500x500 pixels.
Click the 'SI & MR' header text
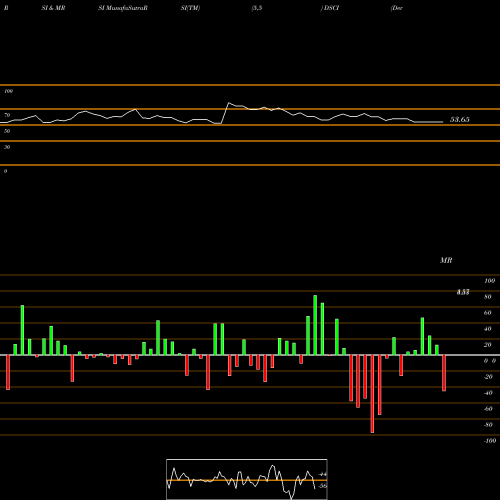click(53, 8)
